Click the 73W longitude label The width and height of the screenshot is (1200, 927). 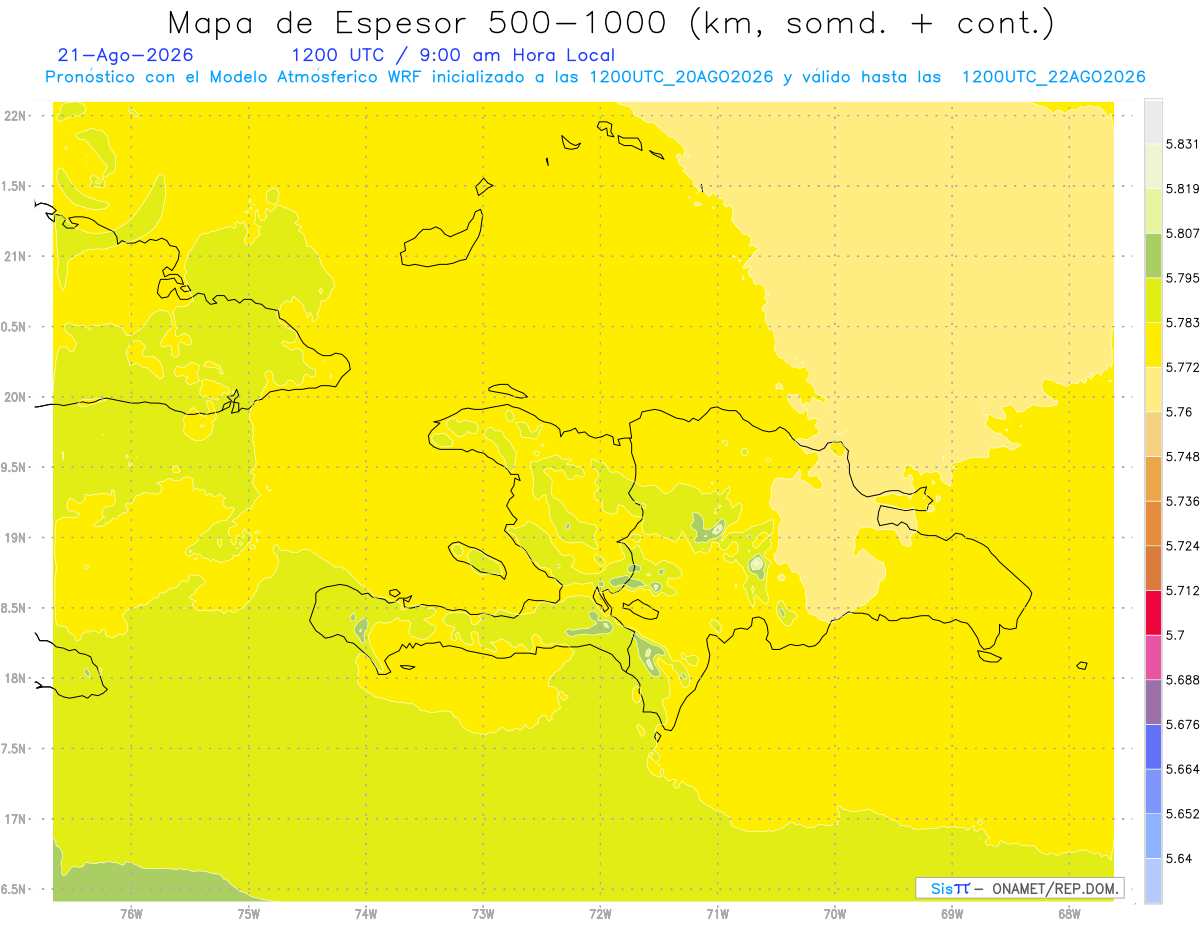coord(483,914)
